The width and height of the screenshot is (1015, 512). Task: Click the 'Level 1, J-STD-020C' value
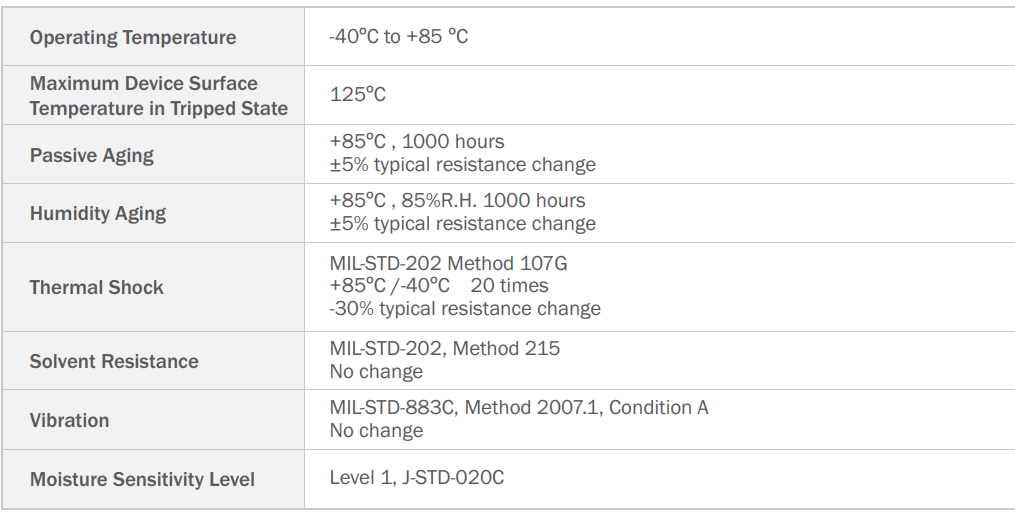(x=417, y=478)
